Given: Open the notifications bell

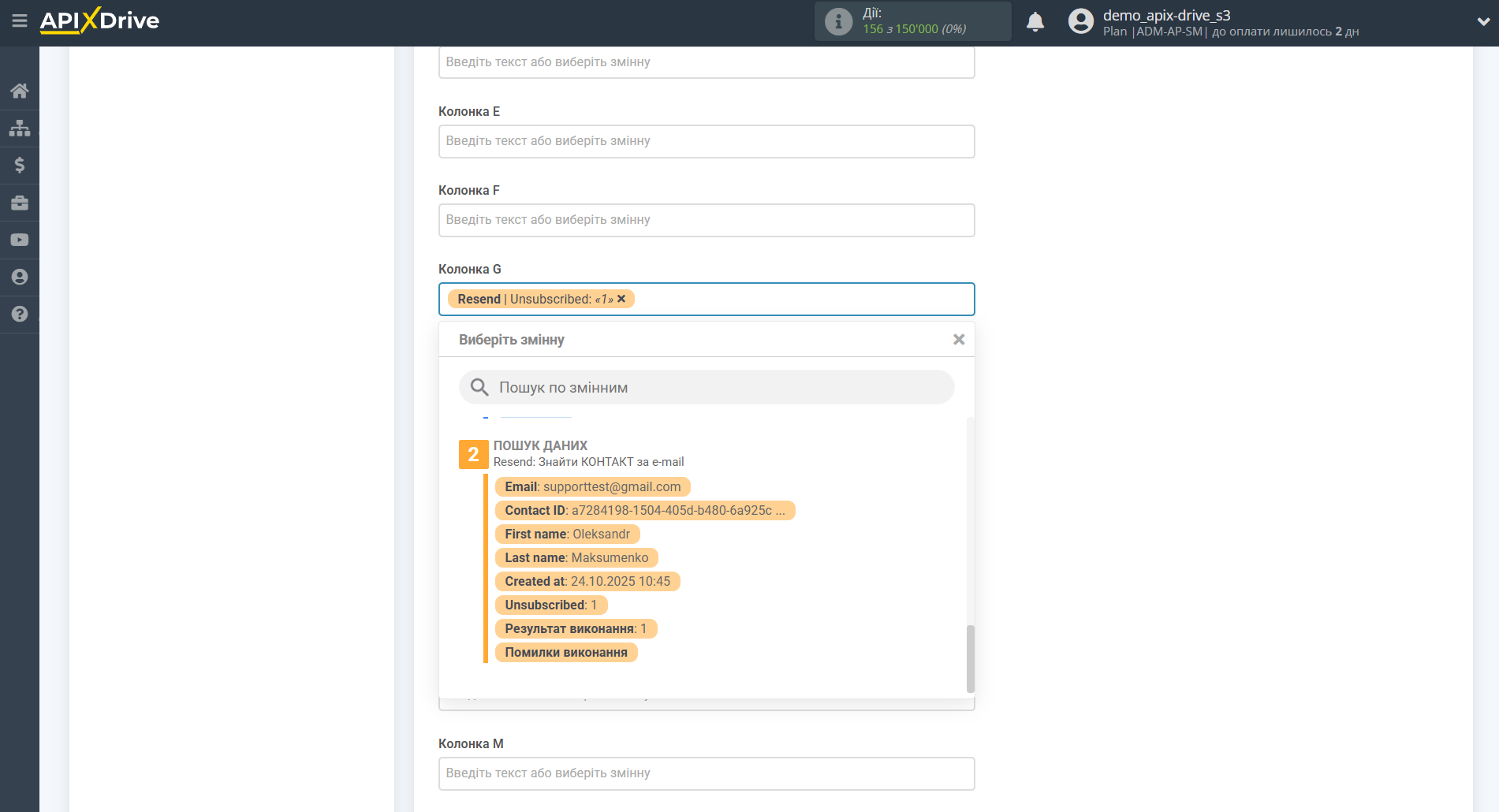Looking at the screenshot, I should 1035,21.
